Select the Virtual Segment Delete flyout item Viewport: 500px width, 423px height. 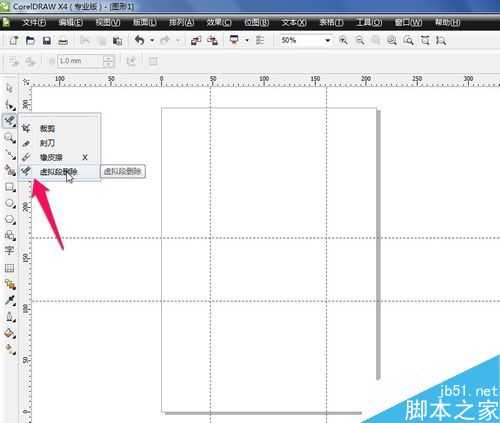point(59,172)
